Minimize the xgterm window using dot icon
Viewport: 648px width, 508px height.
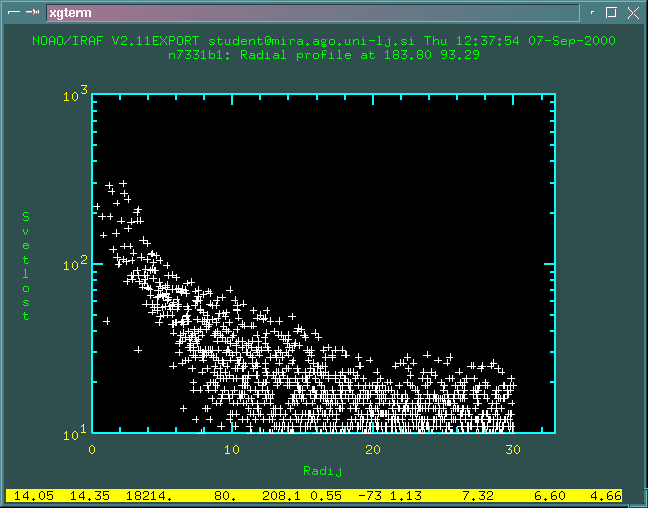point(592,12)
